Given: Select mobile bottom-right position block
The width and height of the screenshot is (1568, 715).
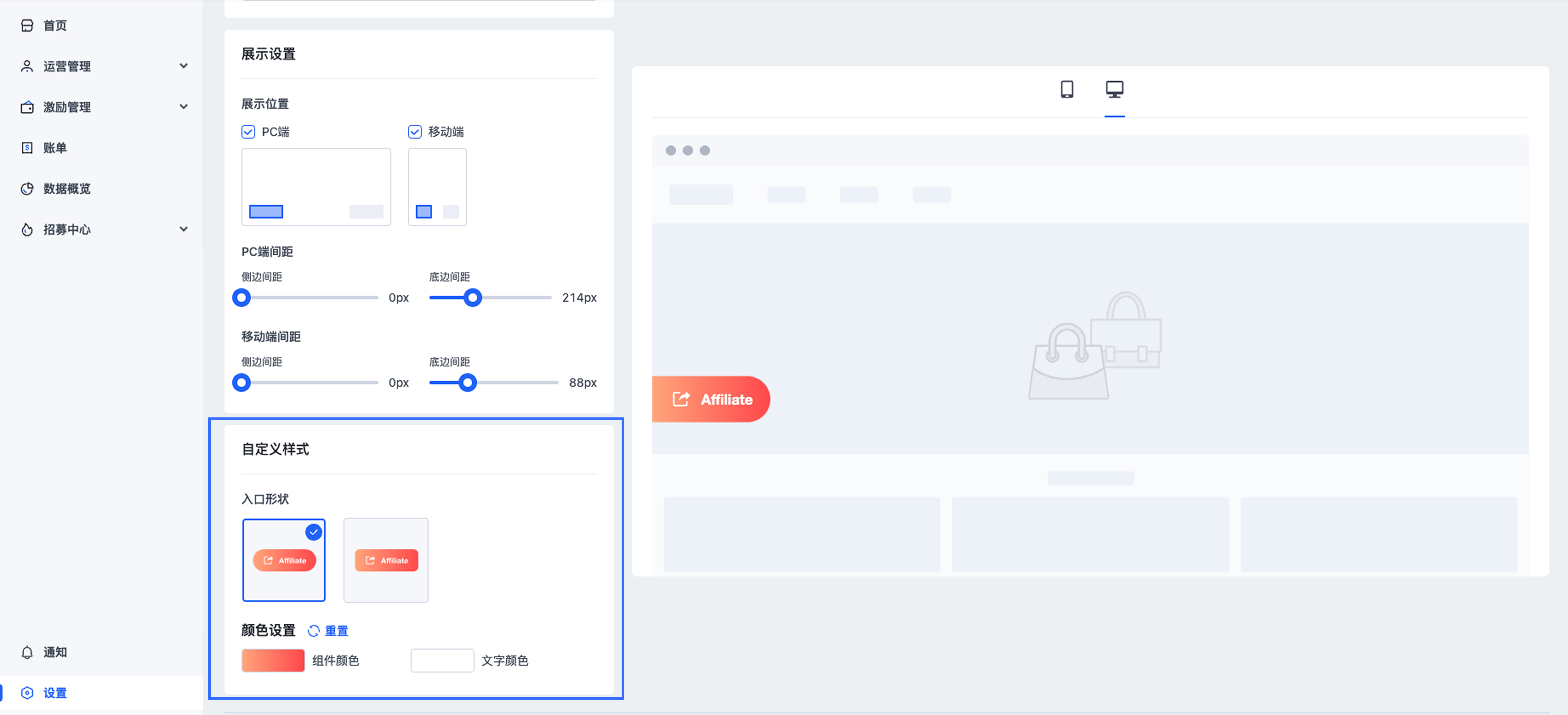Looking at the screenshot, I should 451,212.
